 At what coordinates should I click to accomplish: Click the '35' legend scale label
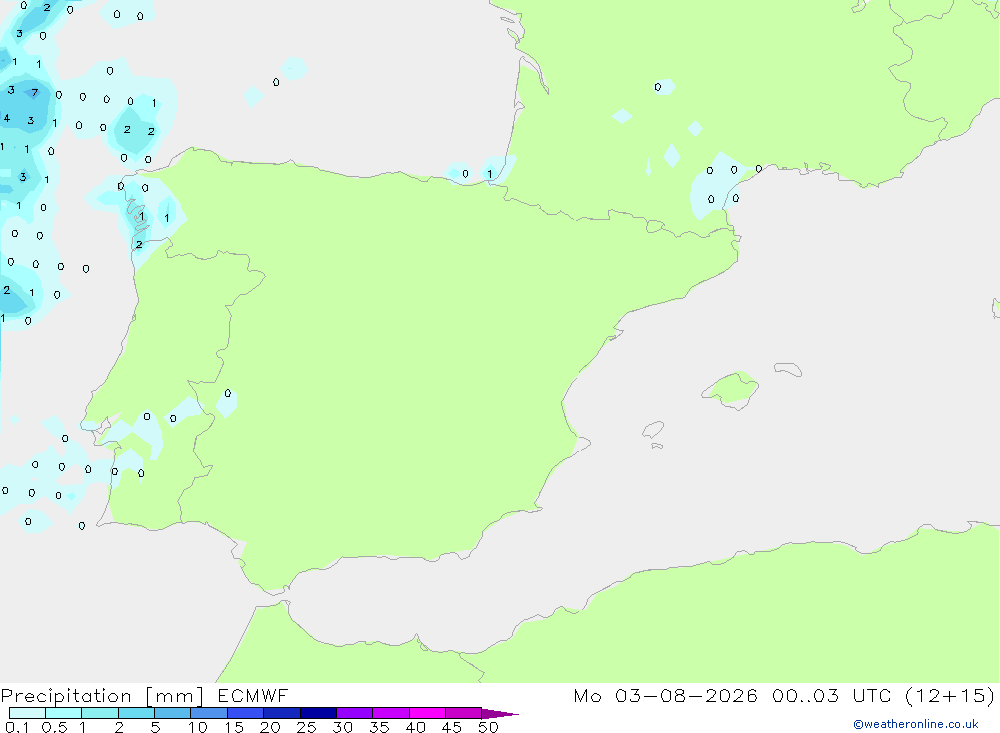click(379, 727)
